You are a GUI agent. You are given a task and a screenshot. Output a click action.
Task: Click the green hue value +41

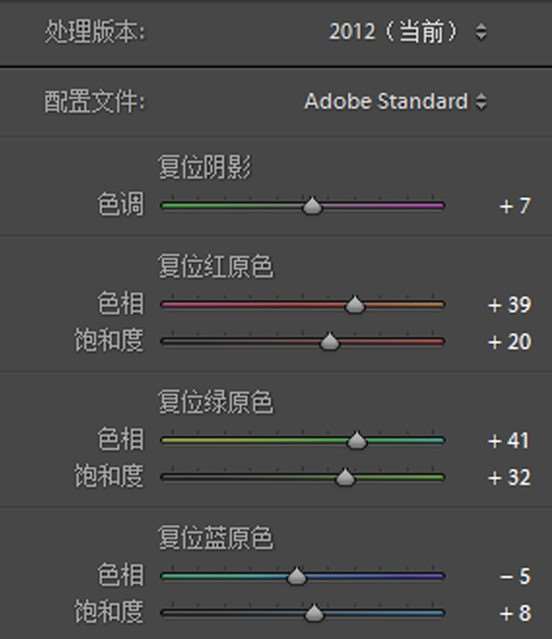509,441
